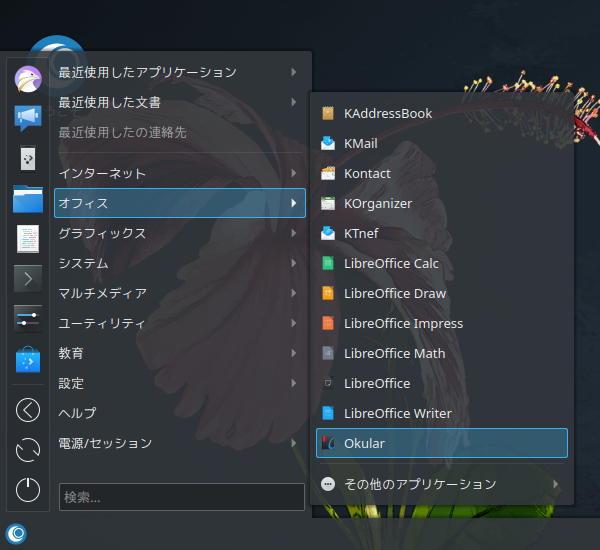Expand その他のアプリケーション submenu arrow
Screen dimensions: 600x550
click(x=556, y=484)
